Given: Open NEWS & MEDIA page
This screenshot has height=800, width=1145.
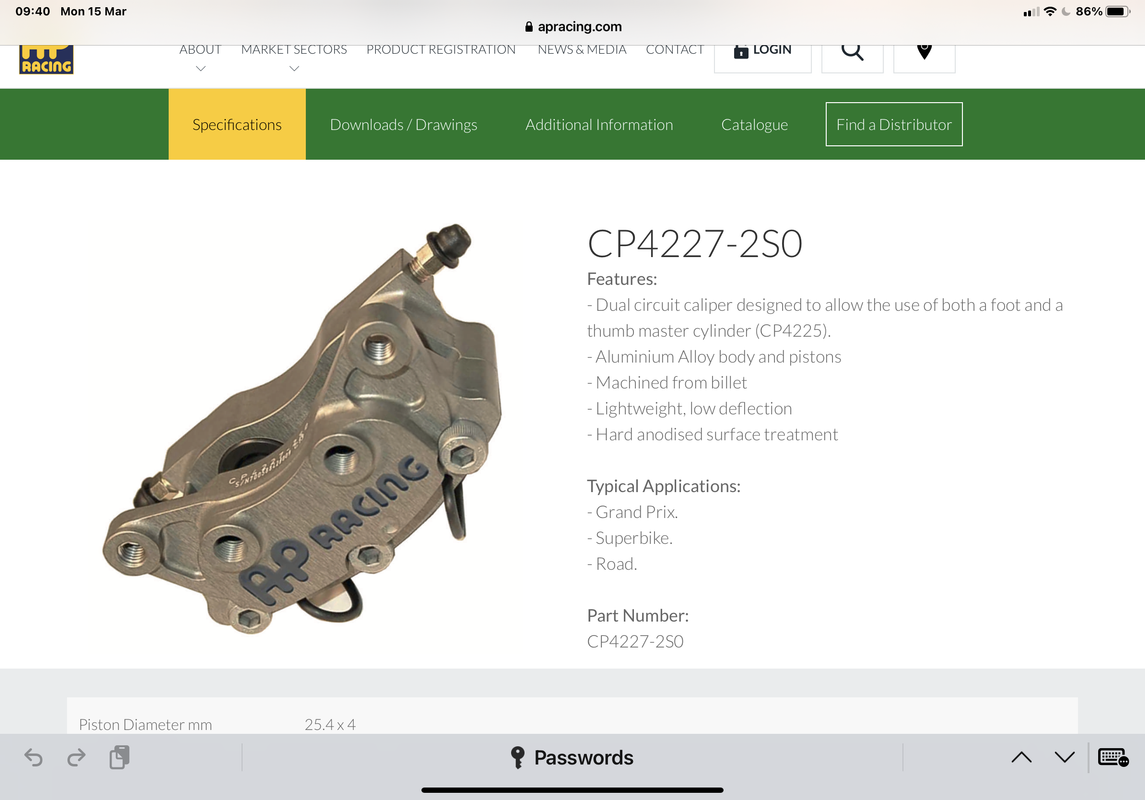Looking at the screenshot, I should [x=582, y=50].
